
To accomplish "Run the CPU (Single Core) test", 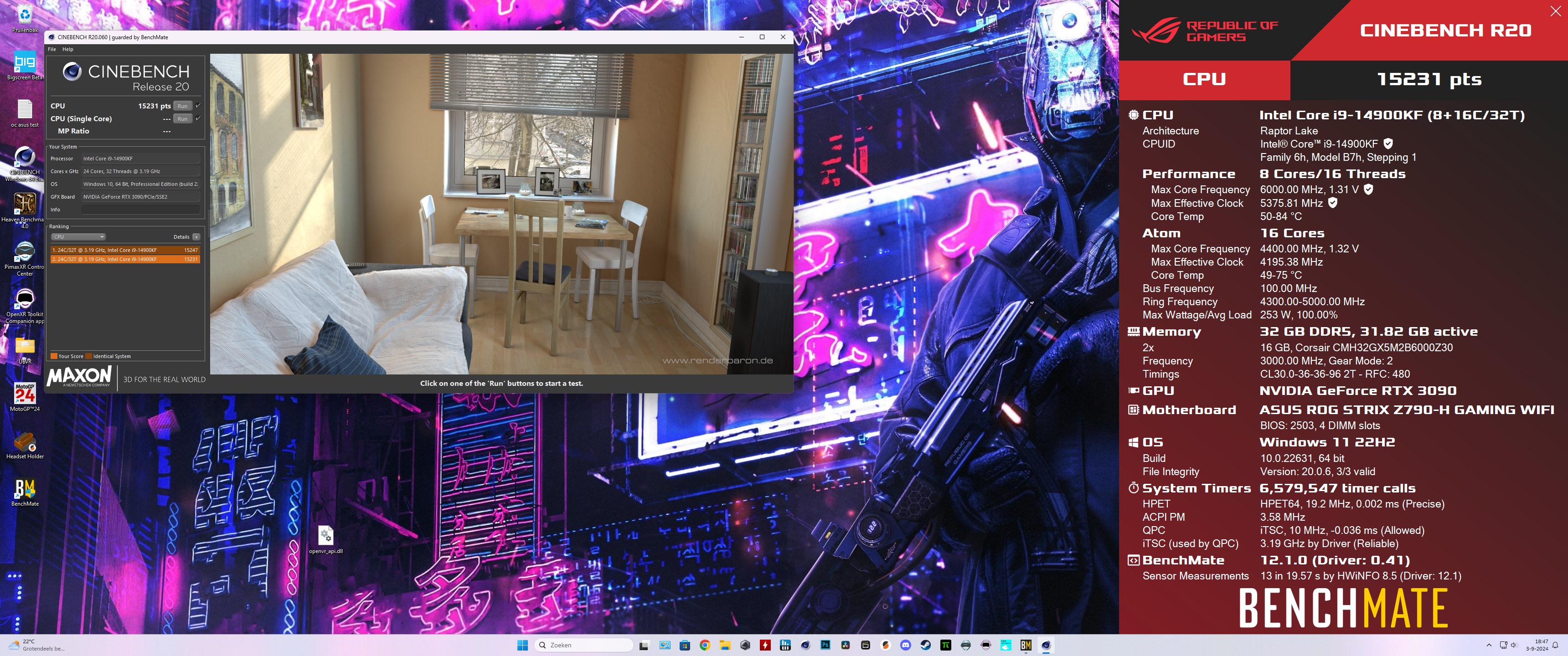I will pos(183,118).
